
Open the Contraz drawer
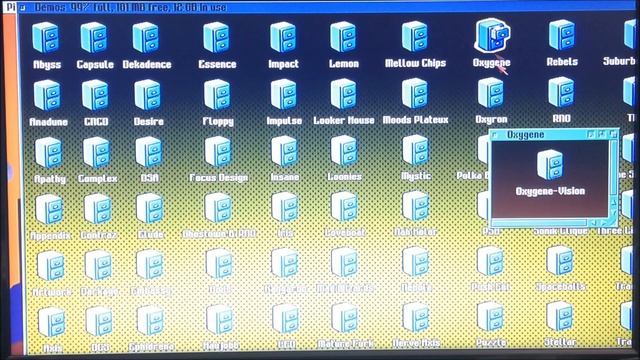(x=98, y=209)
